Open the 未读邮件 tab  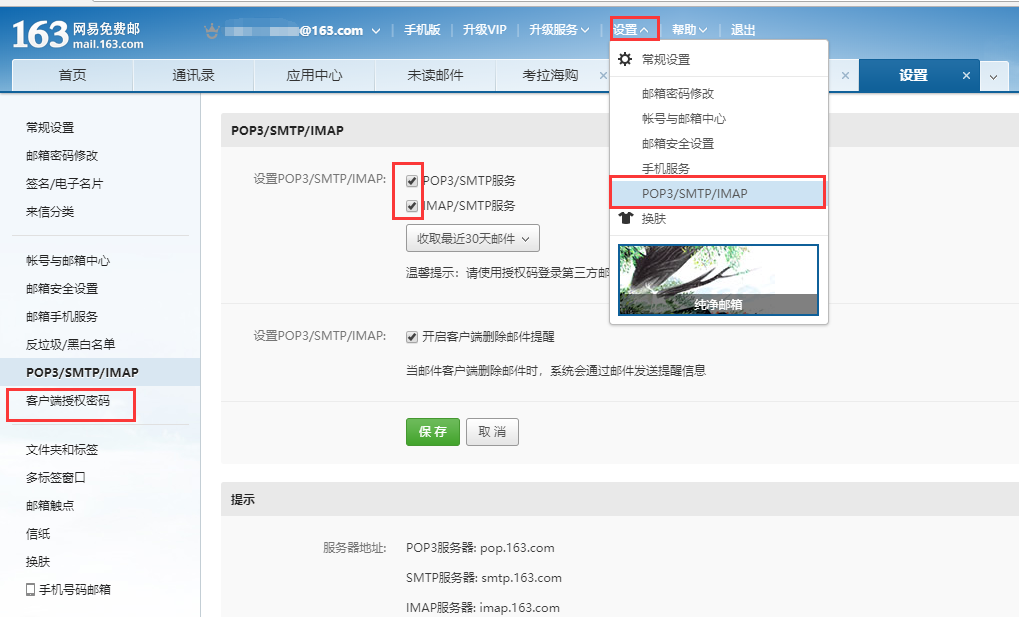click(x=435, y=75)
